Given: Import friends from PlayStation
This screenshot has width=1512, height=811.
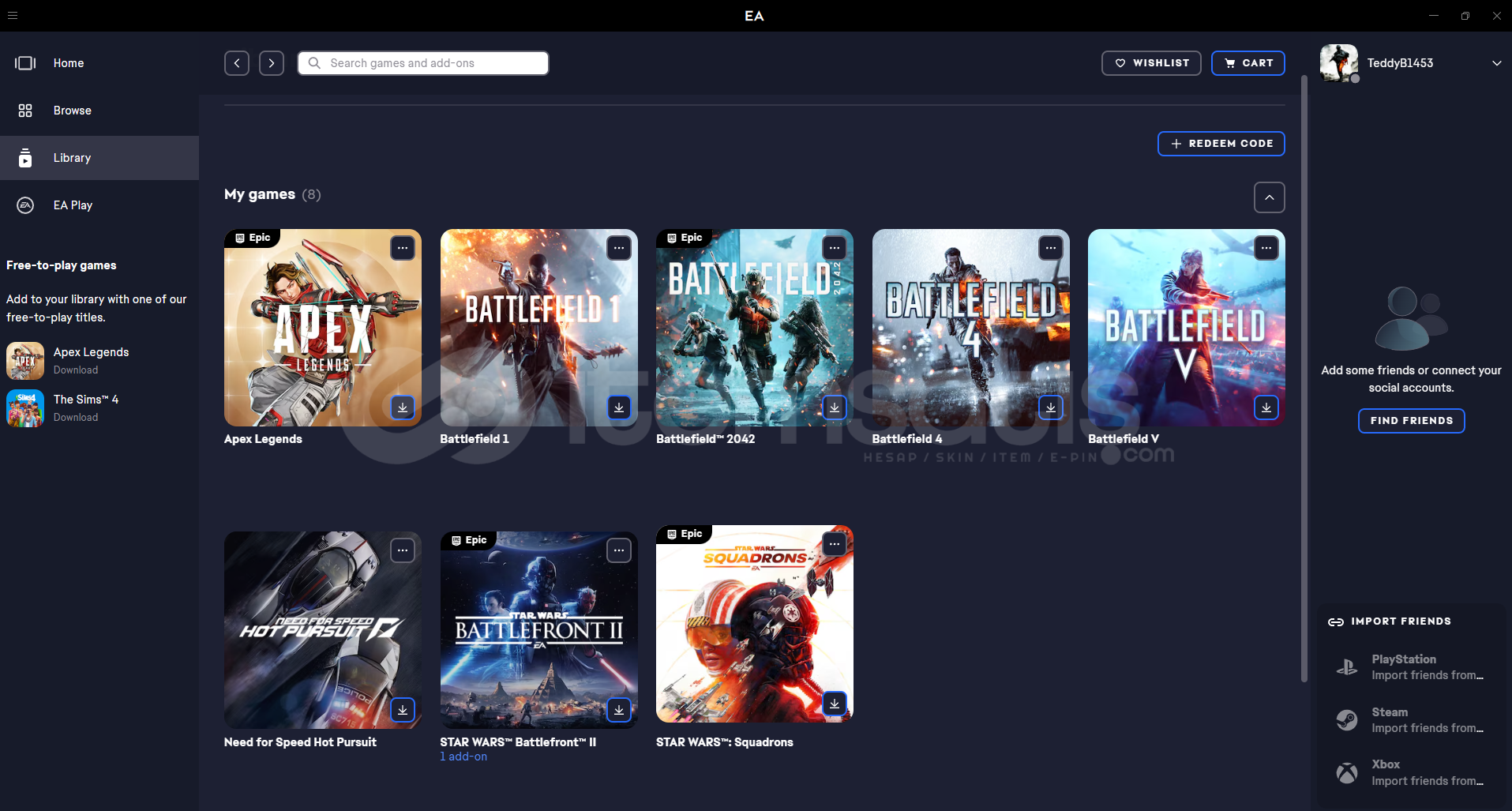Looking at the screenshot, I should pos(1411,667).
